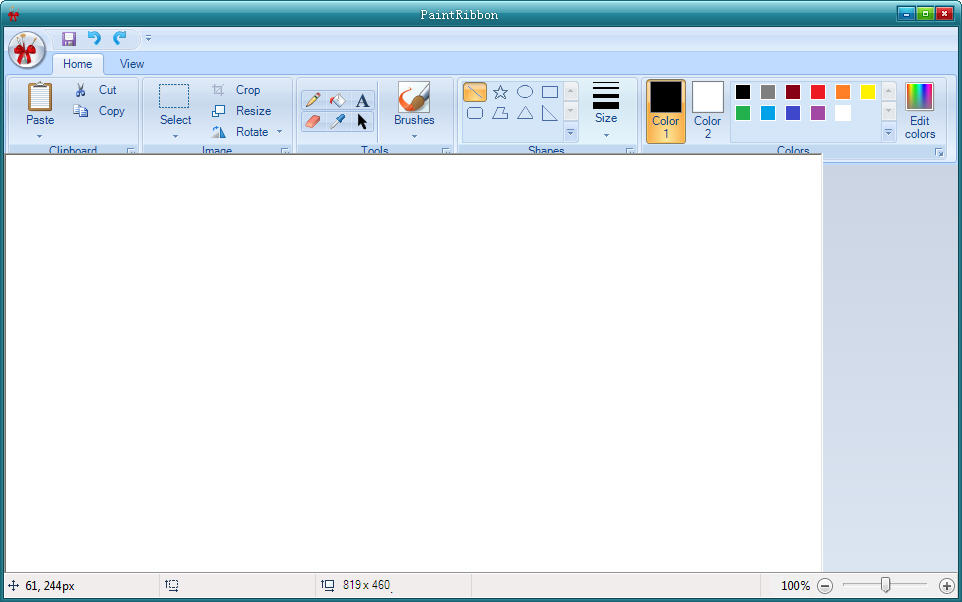Adjust the zoom slider handle

(x=885, y=585)
